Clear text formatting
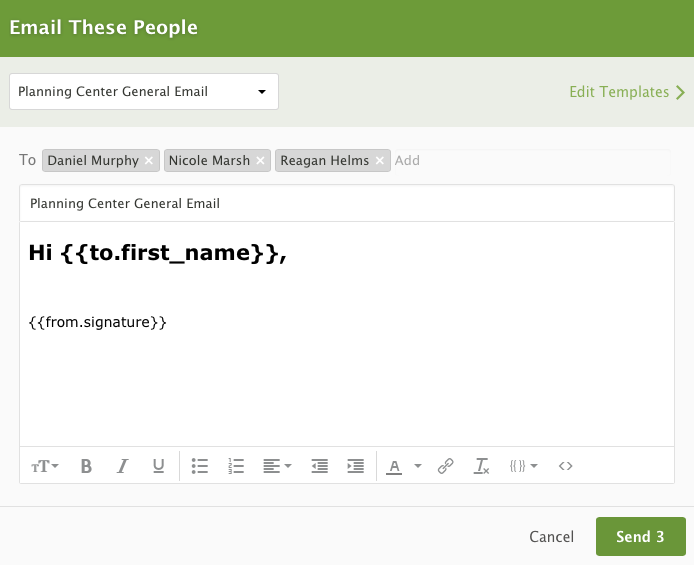 [x=482, y=466]
